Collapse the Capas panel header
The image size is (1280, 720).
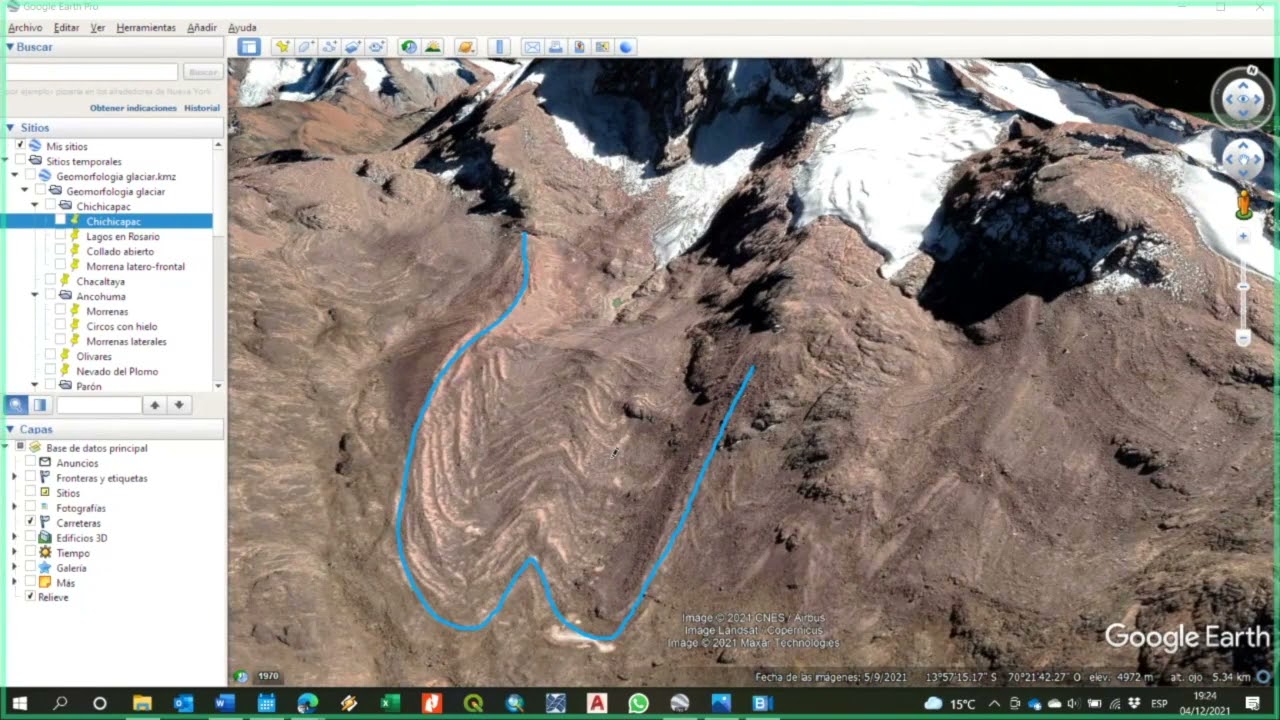click(10, 429)
